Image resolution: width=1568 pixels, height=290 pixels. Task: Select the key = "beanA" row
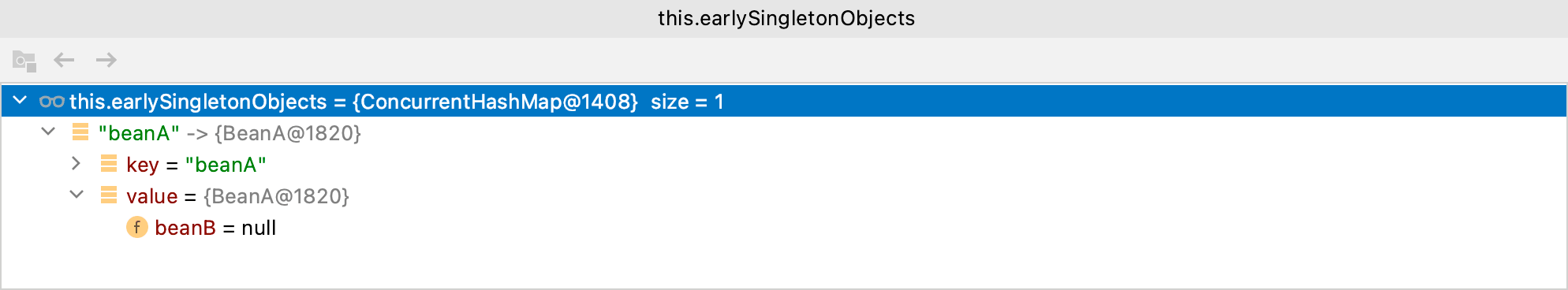[x=784, y=165]
